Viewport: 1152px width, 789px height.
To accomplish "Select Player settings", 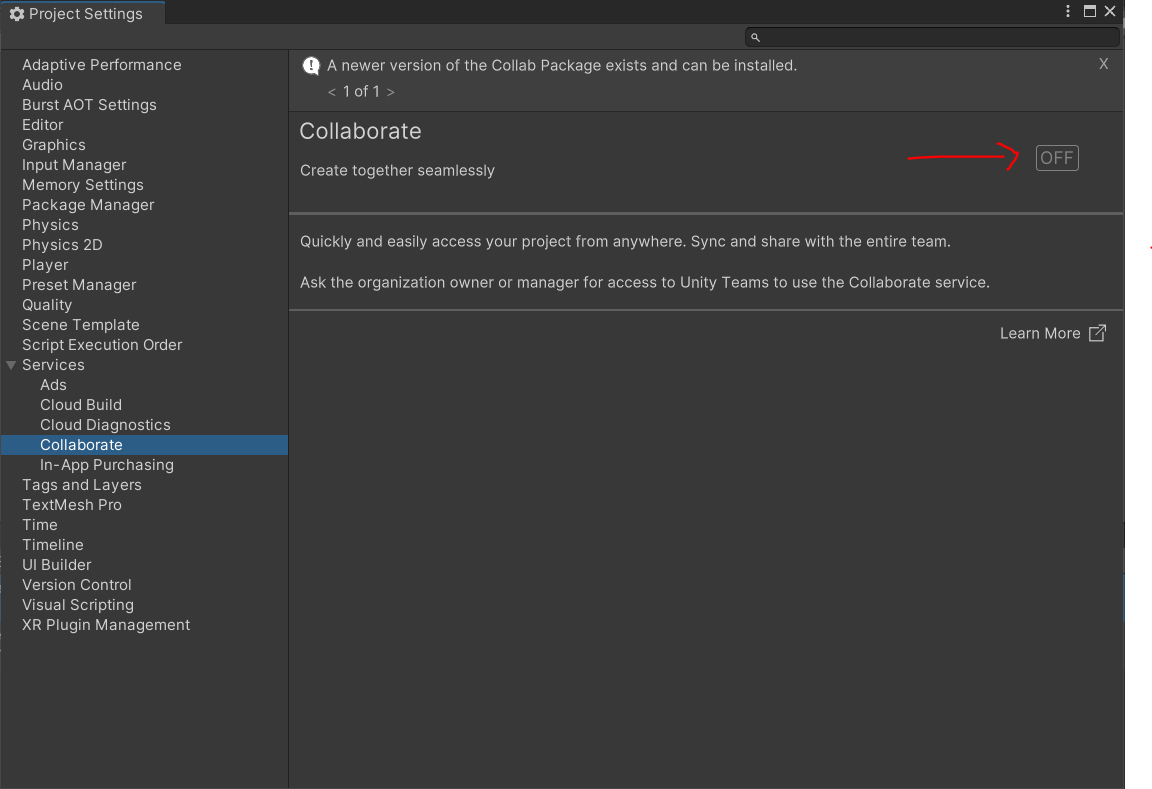I will tap(45, 265).
